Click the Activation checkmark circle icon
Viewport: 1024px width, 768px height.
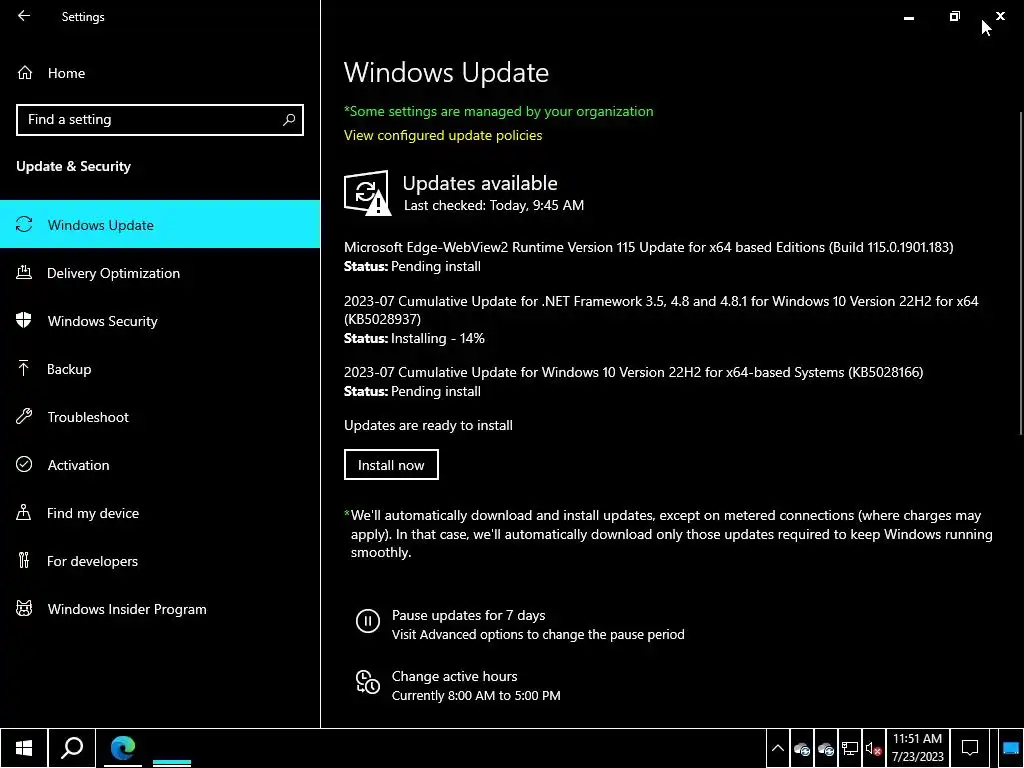24,464
